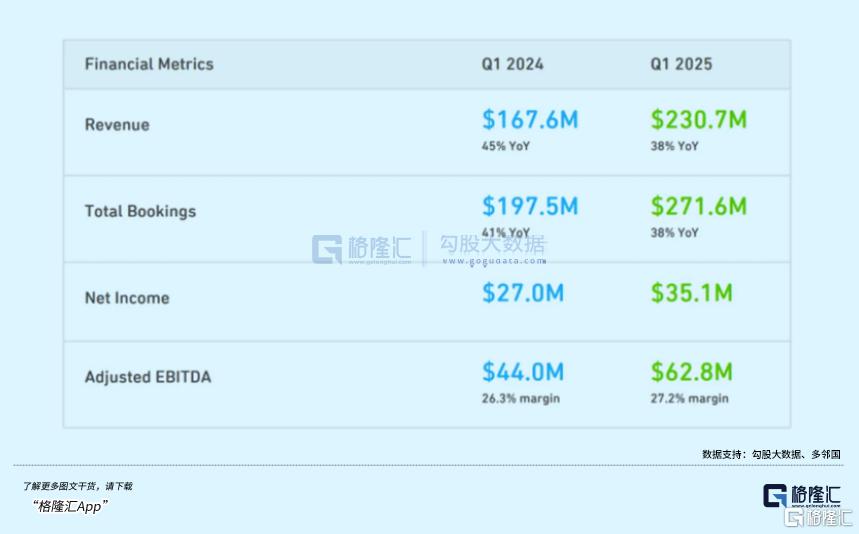
Task: Click the Total Bookings row label
Action: pyautogui.click(x=140, y=211)
